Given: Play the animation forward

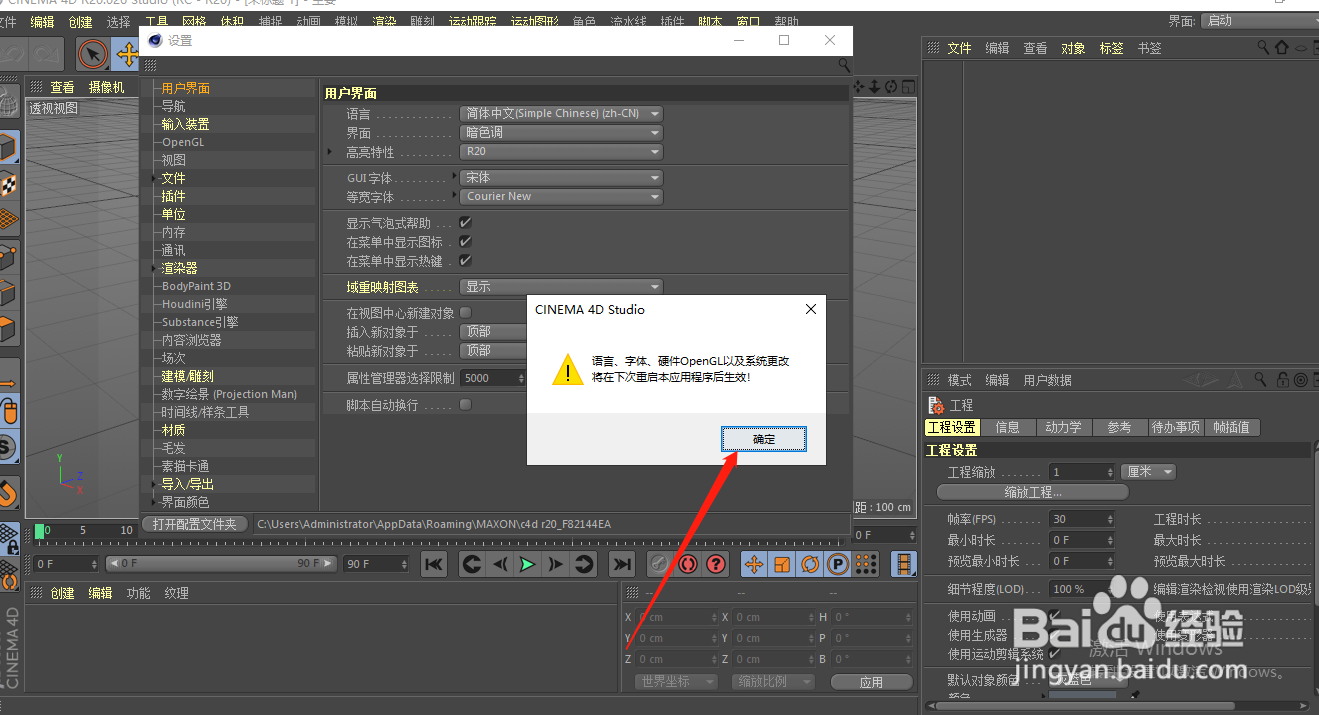Looking at the screenshot, I should pos(527,564).
